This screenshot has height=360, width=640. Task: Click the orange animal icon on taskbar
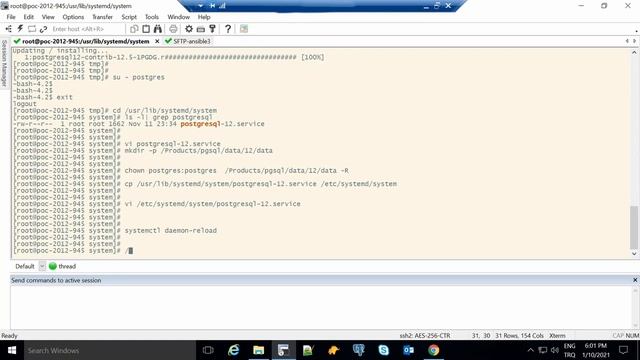click(x=333, y=350)
